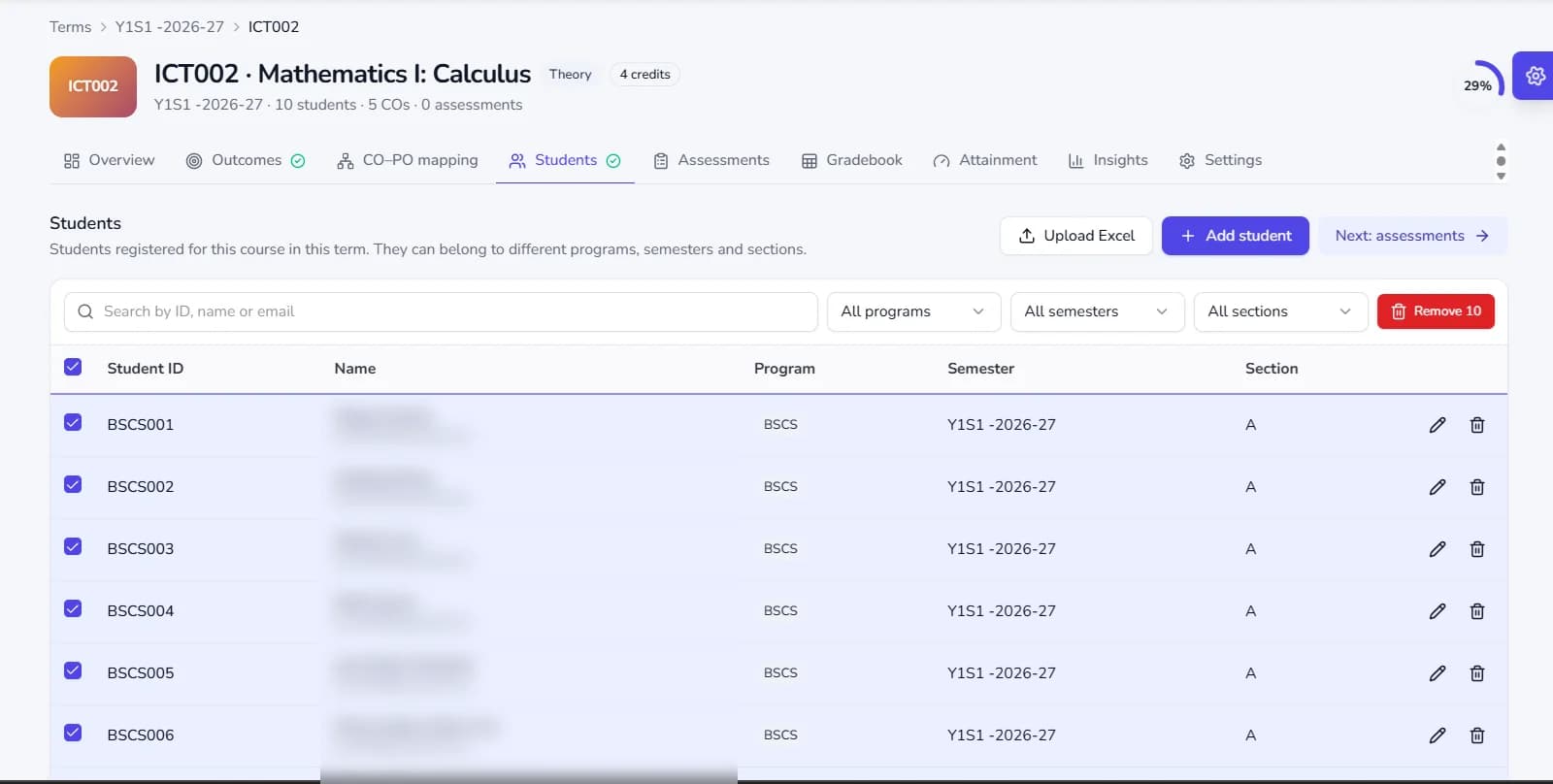The image size is (1553, 784).
Task: Delete student BSCS002 using trash icon
Action: 1477,487
